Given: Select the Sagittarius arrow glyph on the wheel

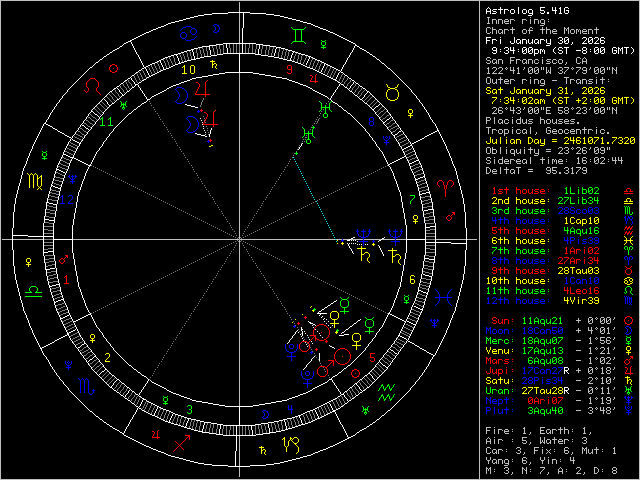Looking at the screenshot, I should 181,441.
